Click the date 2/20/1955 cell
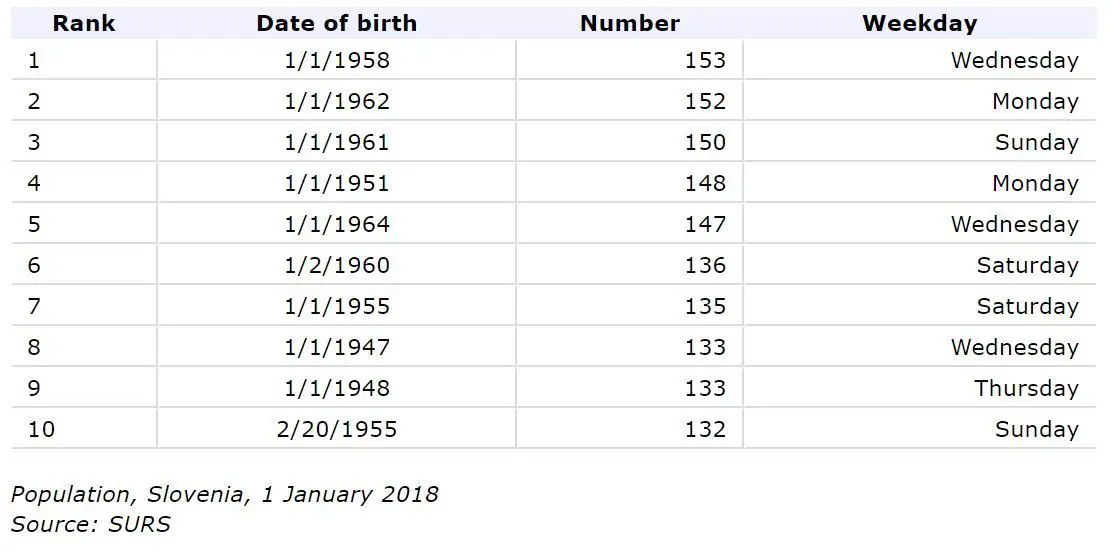The width and height of the screenshot is (1113, 551). pyautogui.click(x=337, y=429)
